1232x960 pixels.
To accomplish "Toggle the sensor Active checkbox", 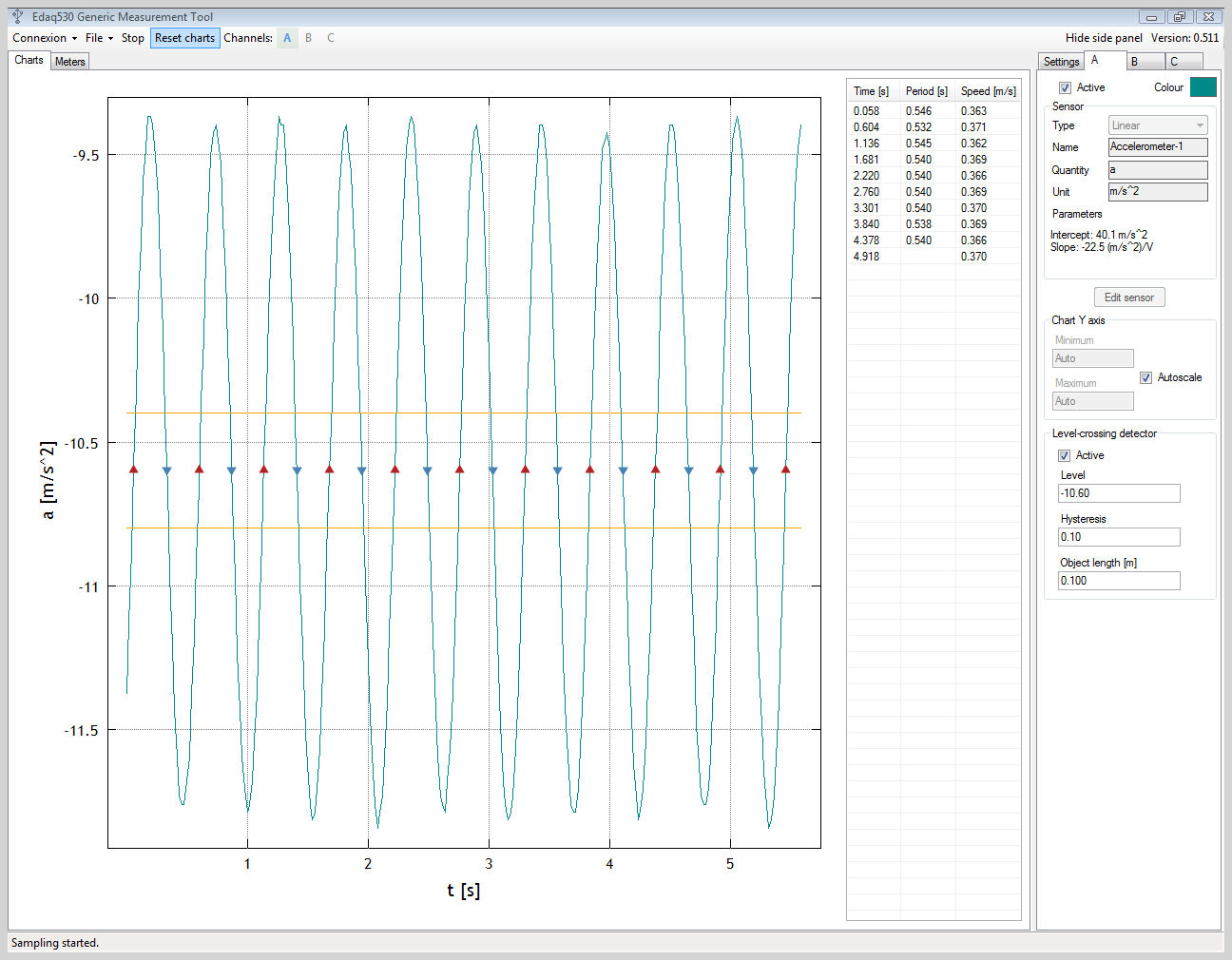I will [x=1065, y=87].
